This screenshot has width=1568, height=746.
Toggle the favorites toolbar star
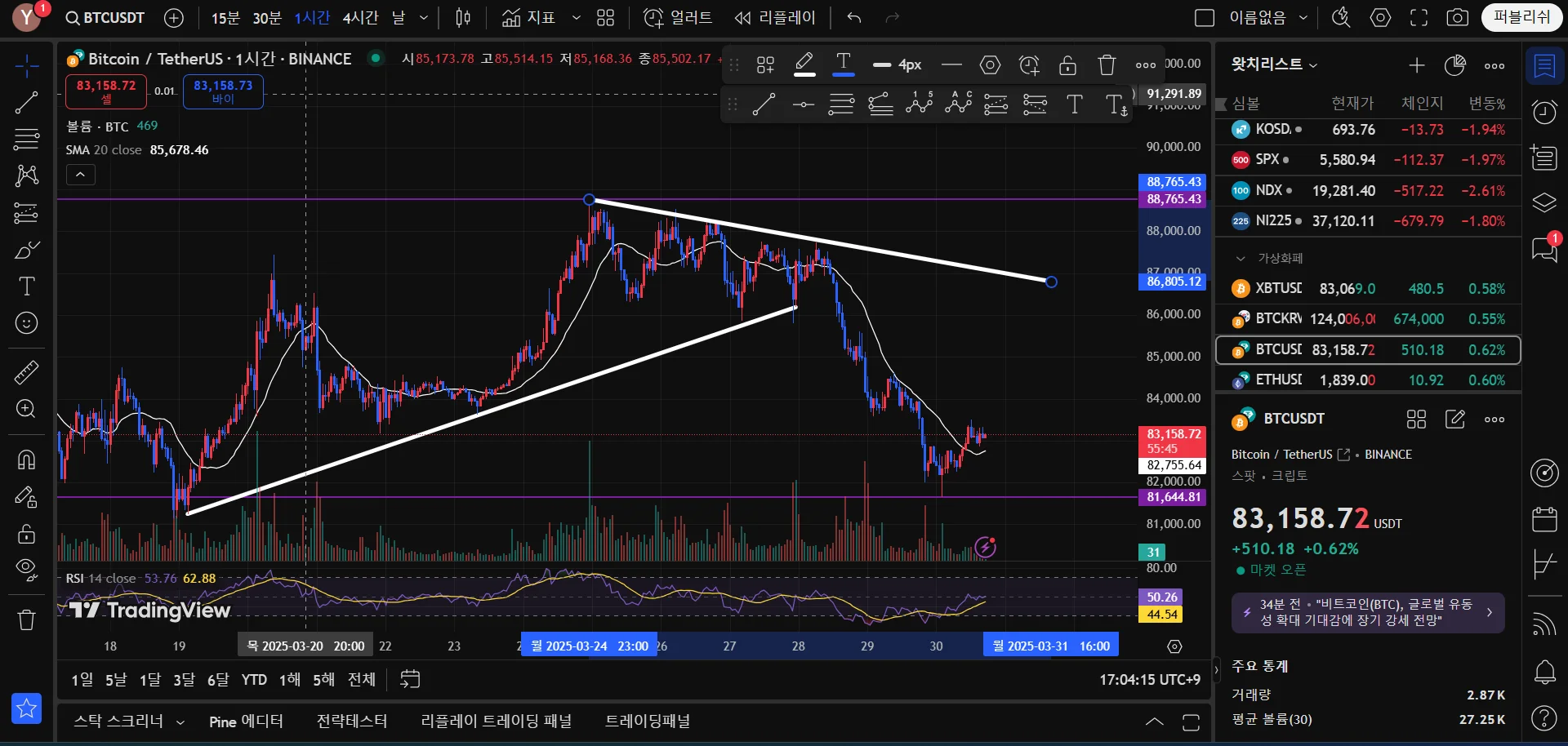point(26,708)
